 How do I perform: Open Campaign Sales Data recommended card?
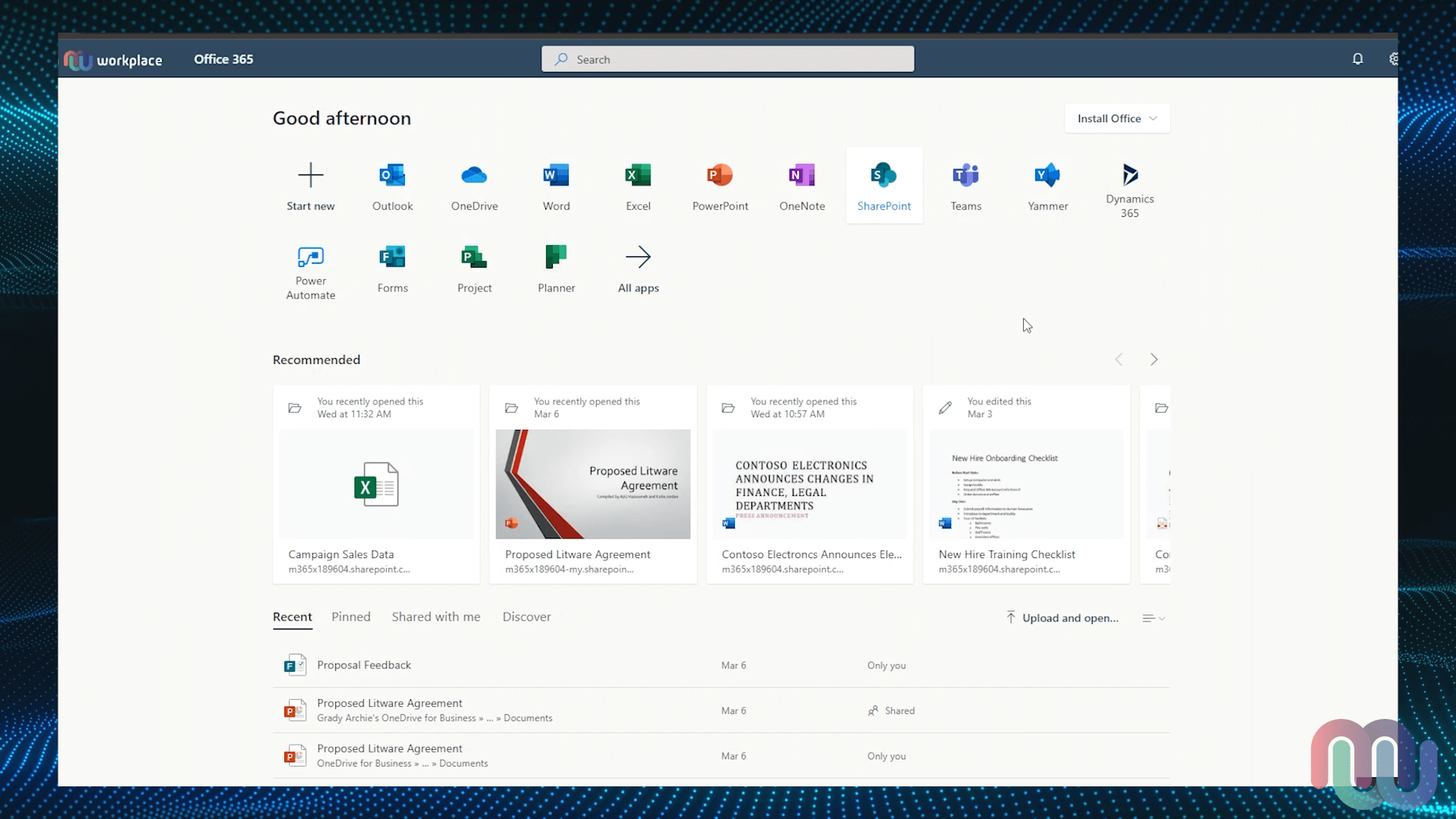point(376,485)
